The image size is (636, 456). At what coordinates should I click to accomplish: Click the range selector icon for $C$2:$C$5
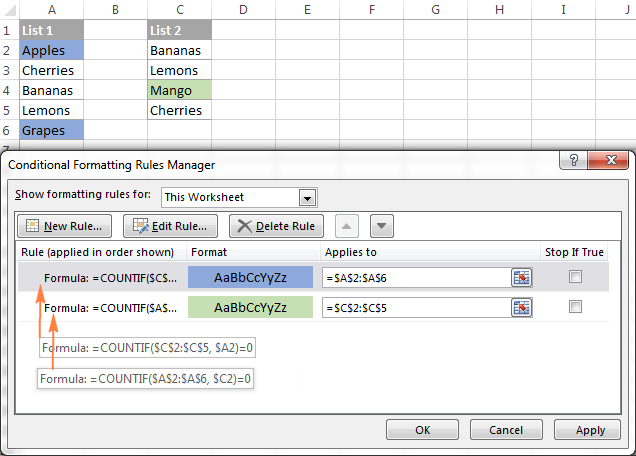click(521, 308)
